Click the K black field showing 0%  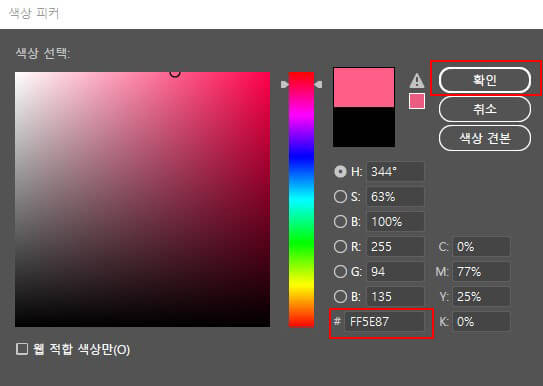[481, 322]
